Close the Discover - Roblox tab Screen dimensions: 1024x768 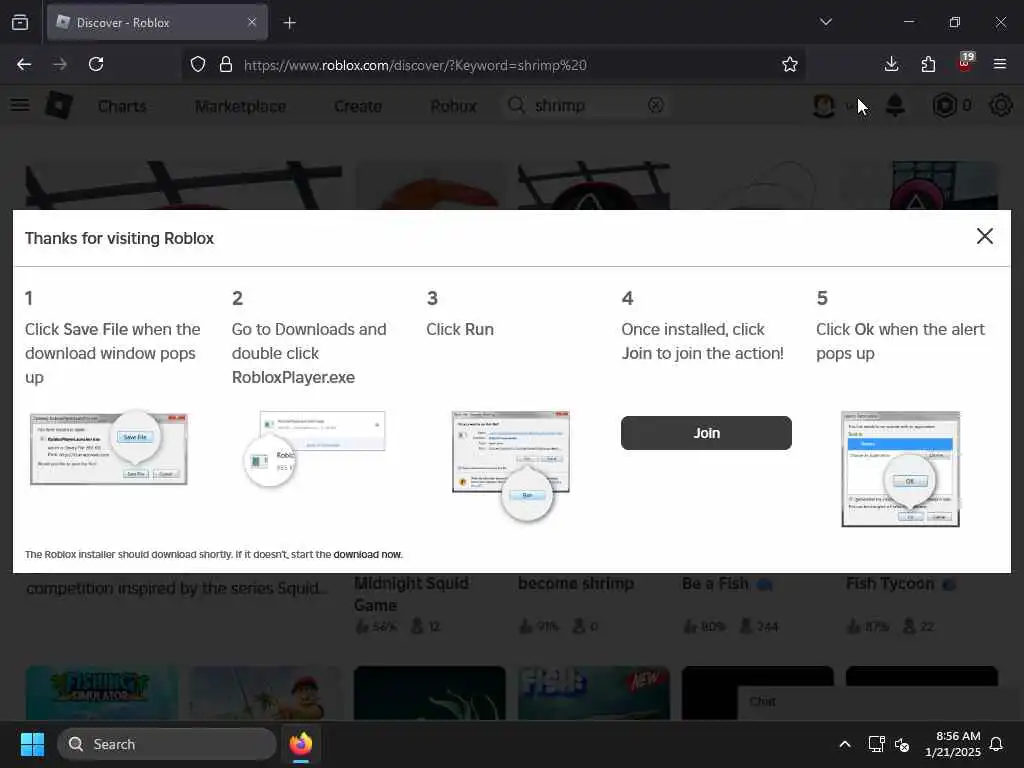tap(252, 22)
